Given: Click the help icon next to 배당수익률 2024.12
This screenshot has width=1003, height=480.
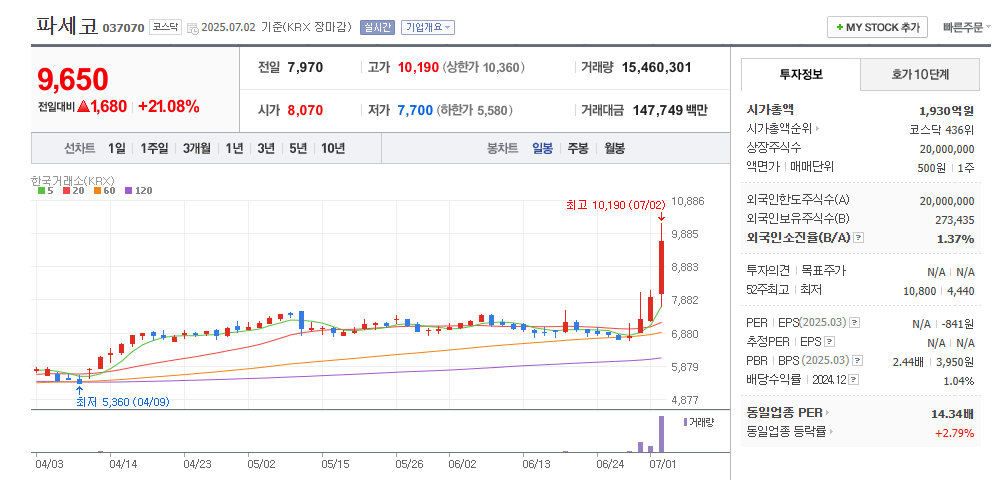Looking at the screenshot, I should (x=854, y=380).
